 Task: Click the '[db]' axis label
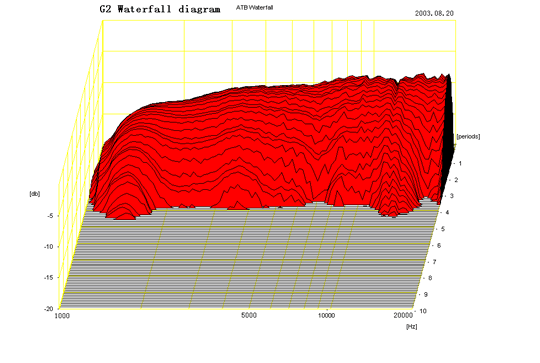[x=35, y=194]
